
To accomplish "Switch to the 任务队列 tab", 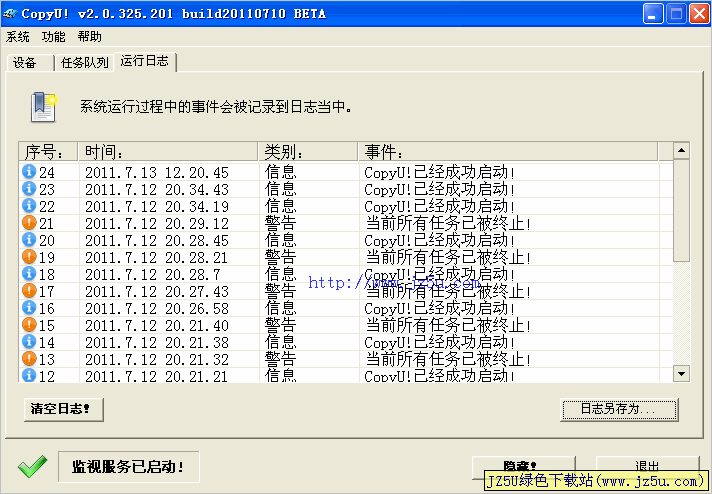I will (84, 63).
